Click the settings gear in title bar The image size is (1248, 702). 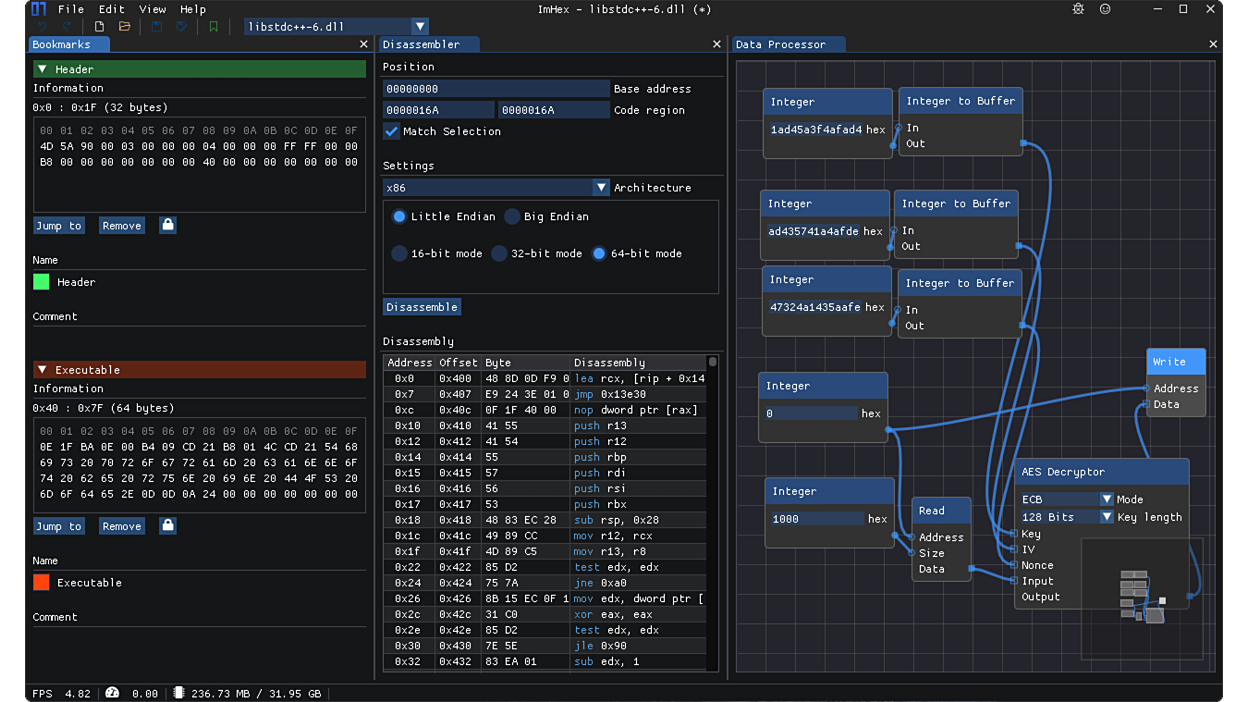(x=1078, y=9)
